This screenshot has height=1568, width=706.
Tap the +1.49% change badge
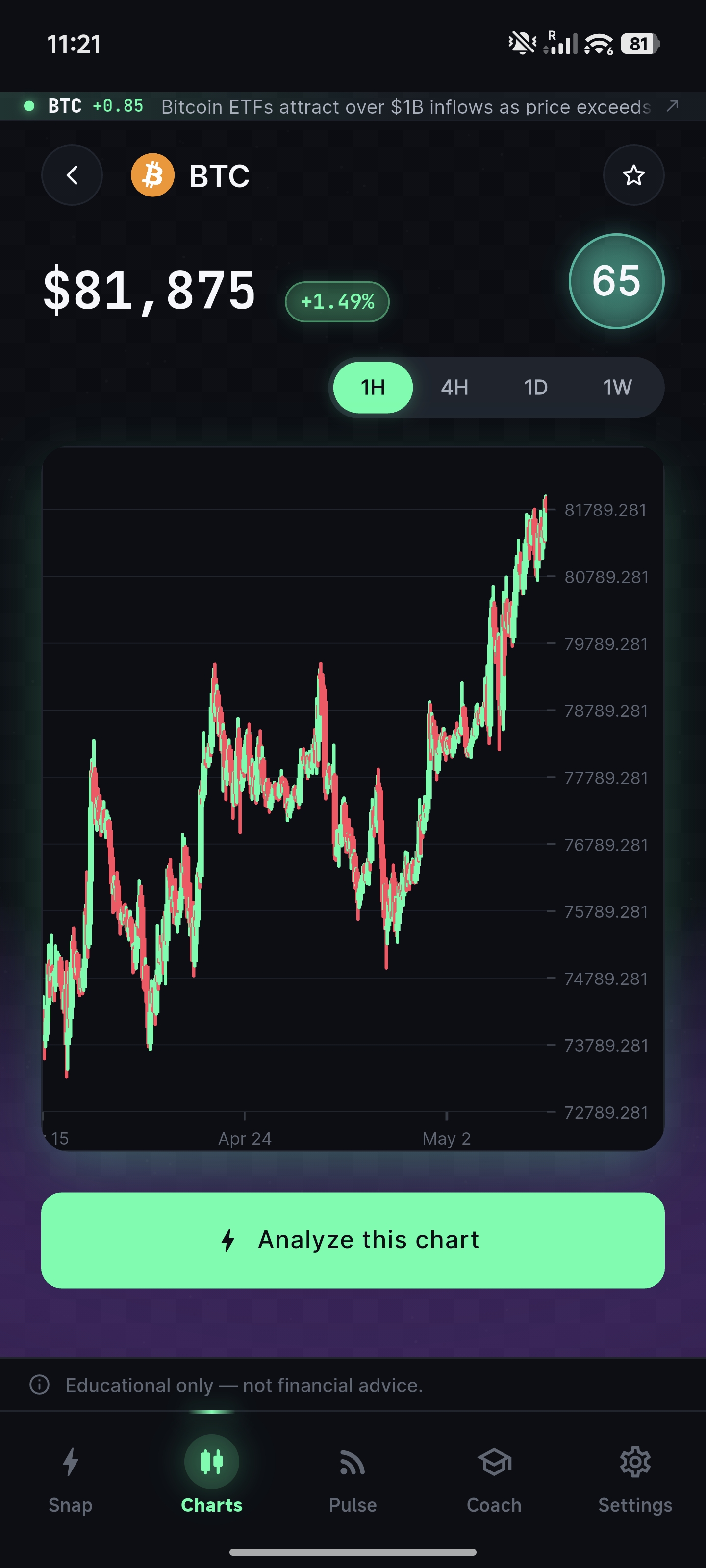click(x=337, y=301)
